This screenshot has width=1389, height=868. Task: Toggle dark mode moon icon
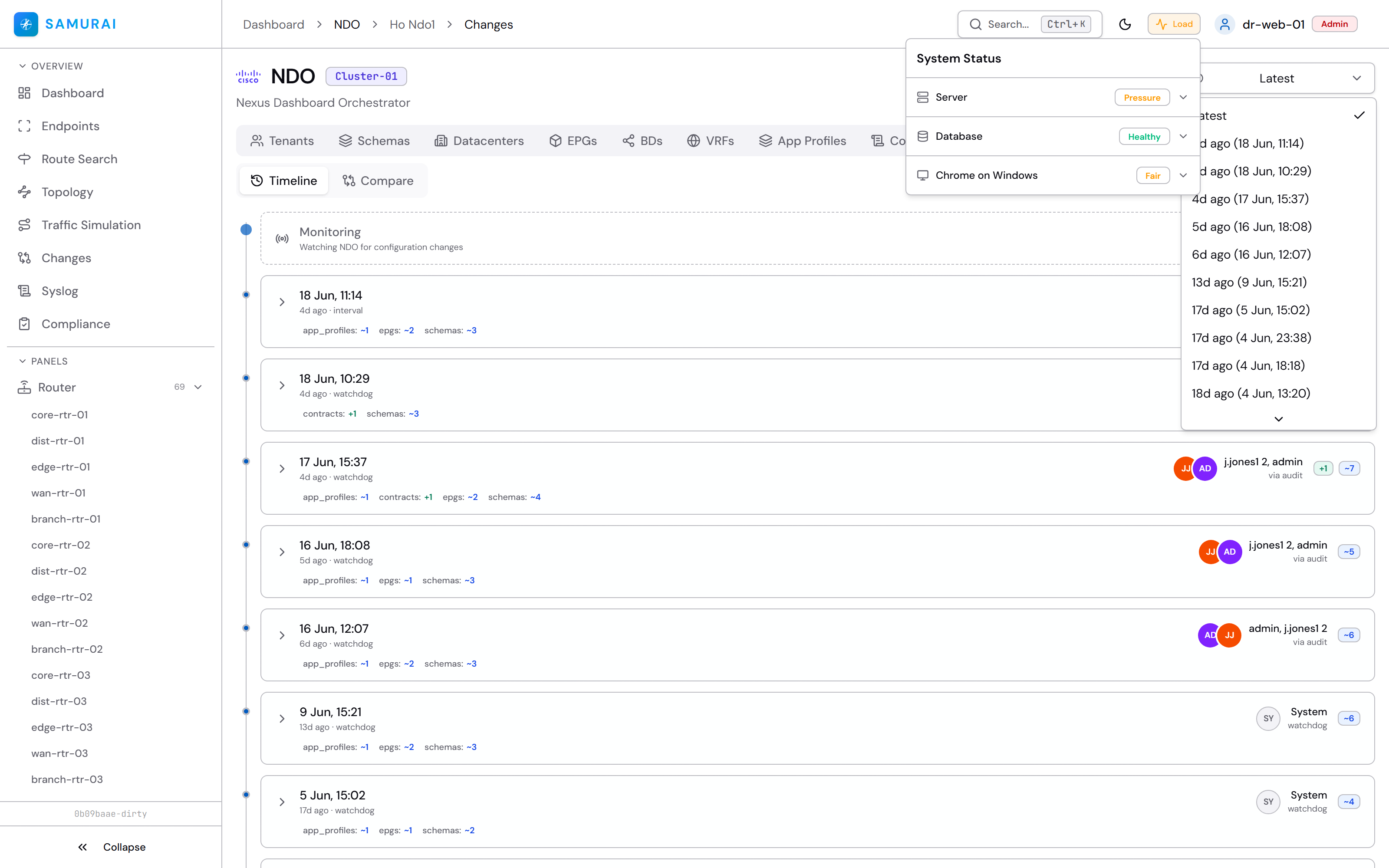click(x=1125, y=24)
